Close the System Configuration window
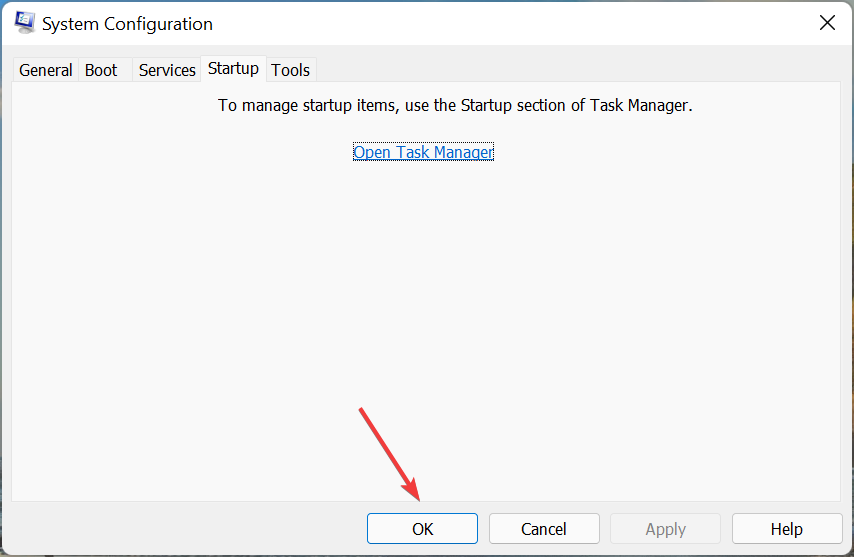The width and height of the screenshot is (854, 557). pyautogui.click(x=827, y=23)
